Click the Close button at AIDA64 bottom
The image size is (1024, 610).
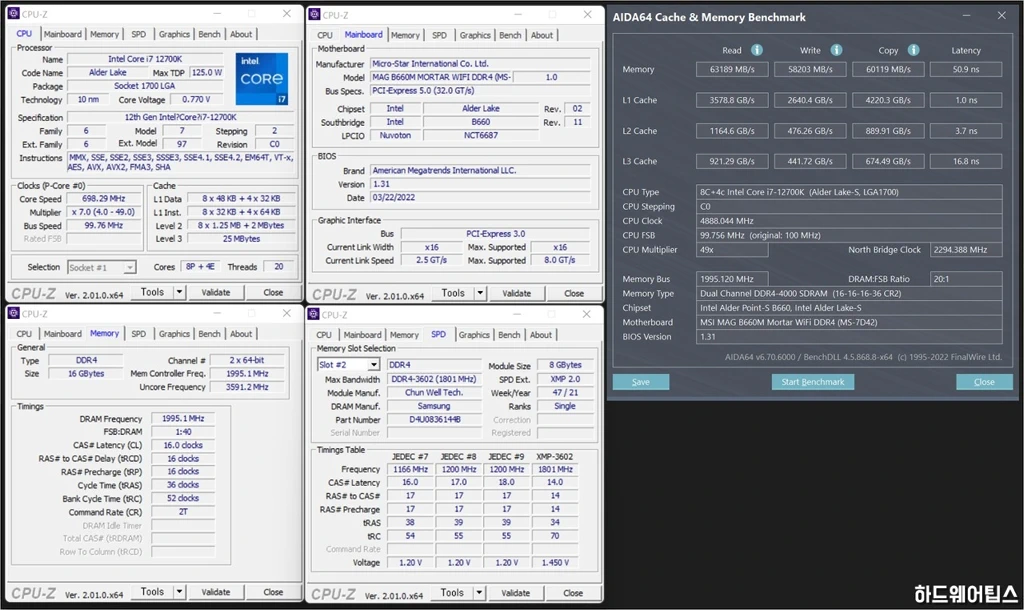coord(984,381)
